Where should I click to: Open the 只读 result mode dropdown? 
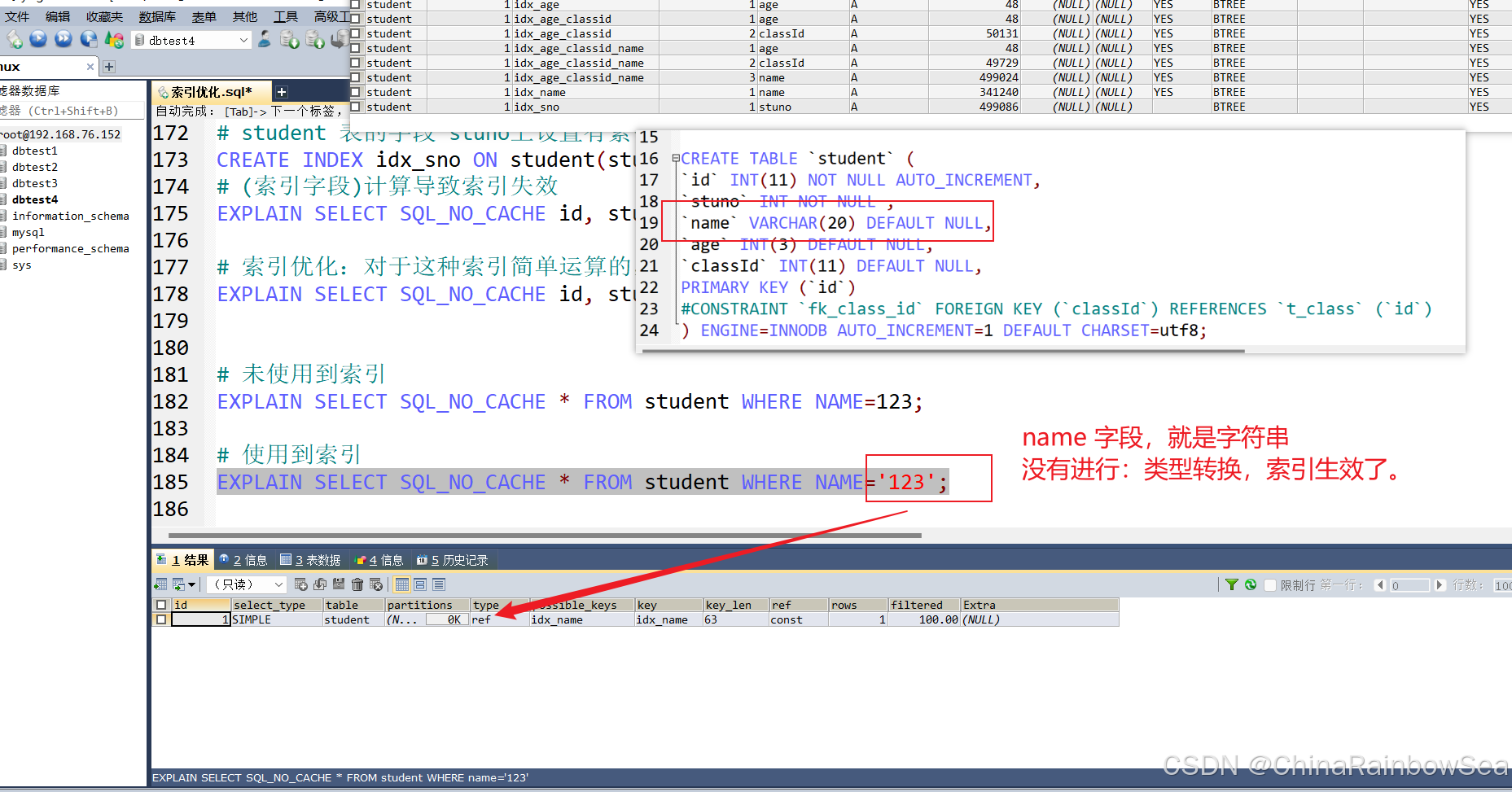[x=278, y=584]
